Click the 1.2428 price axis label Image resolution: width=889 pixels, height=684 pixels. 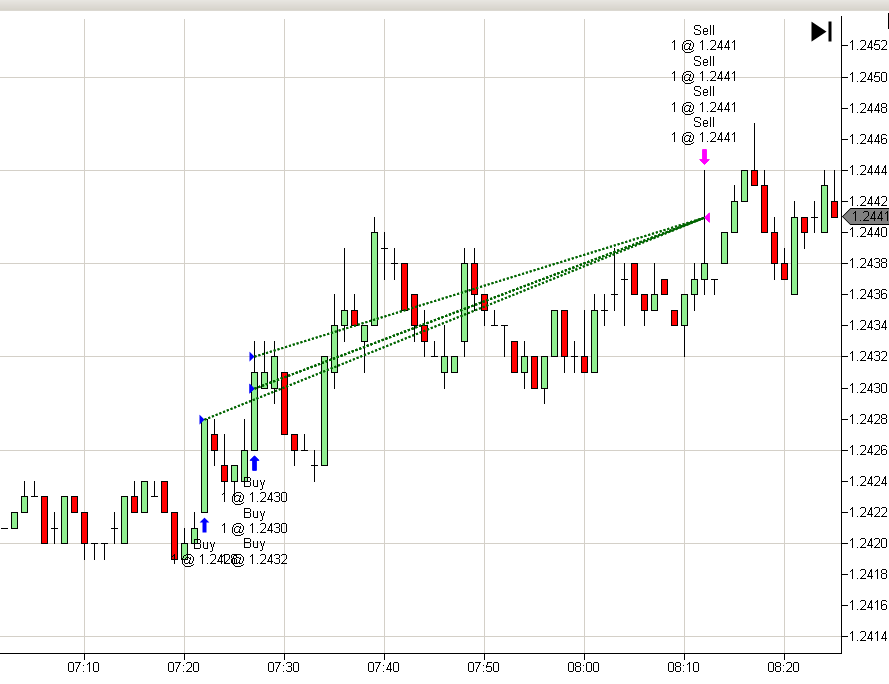click(x=868, y=419)
